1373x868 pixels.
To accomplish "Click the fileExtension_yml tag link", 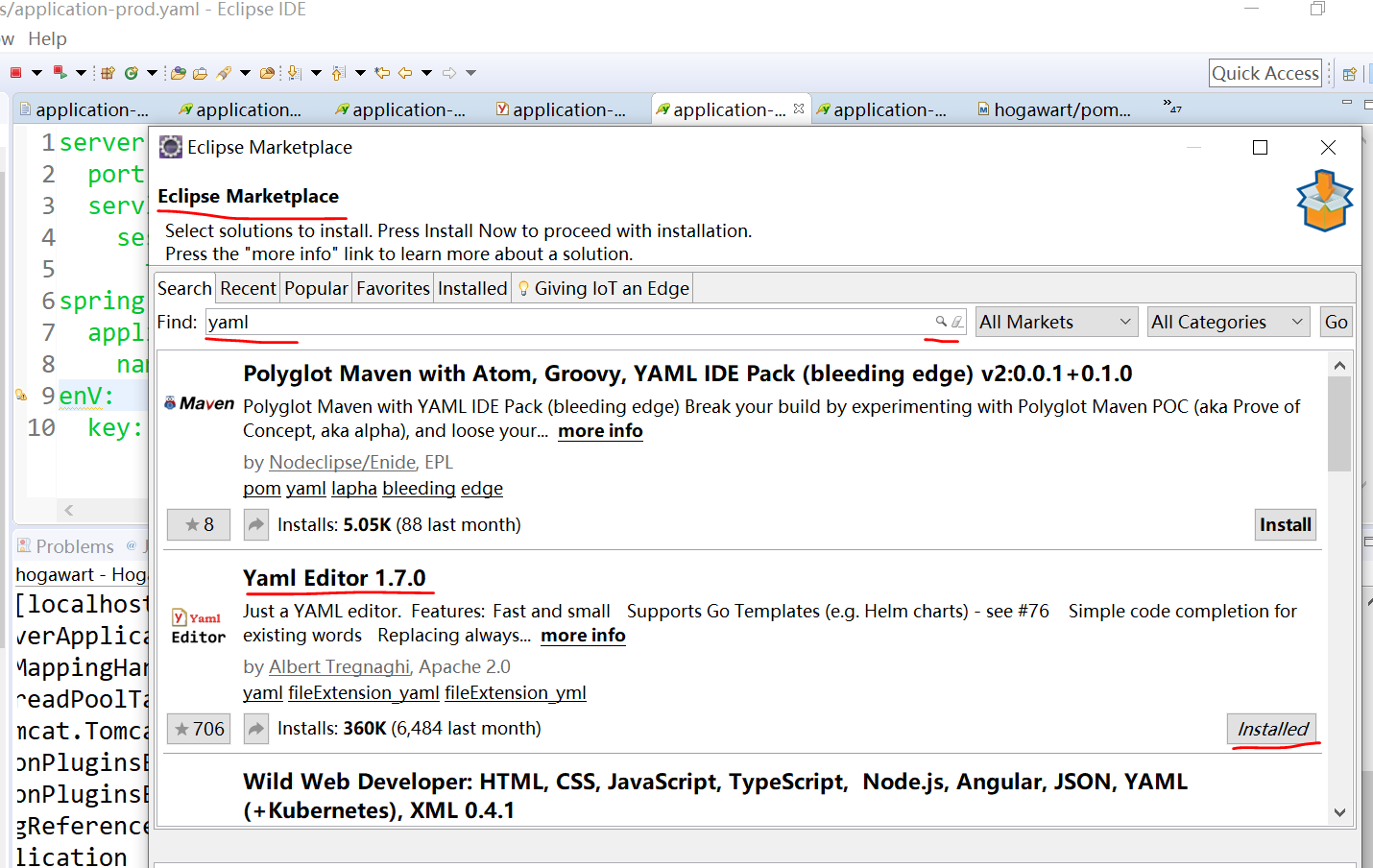I will point(515,692).
